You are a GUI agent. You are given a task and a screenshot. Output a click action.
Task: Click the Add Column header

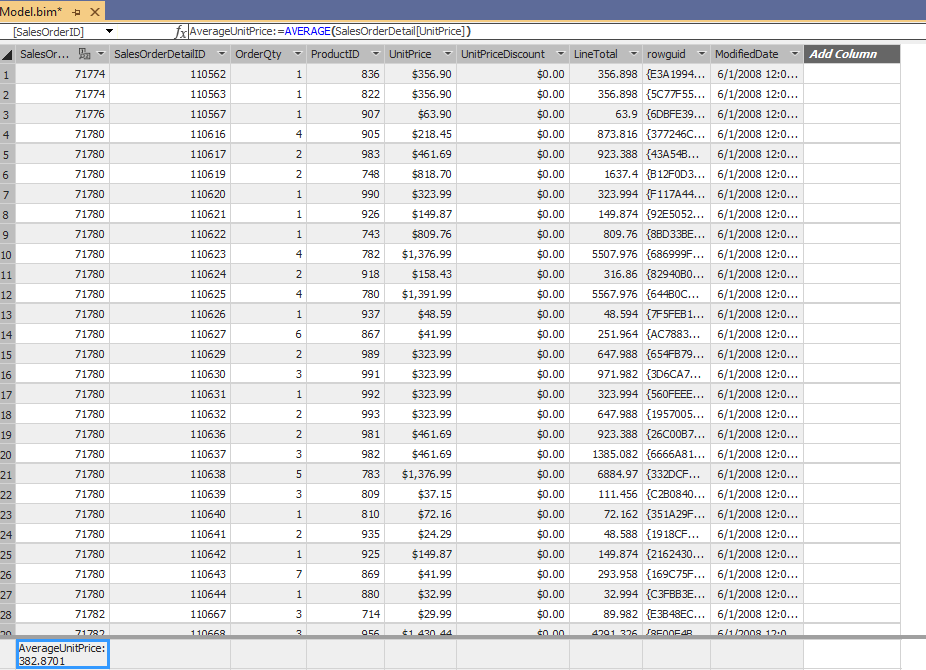[852, 54]
